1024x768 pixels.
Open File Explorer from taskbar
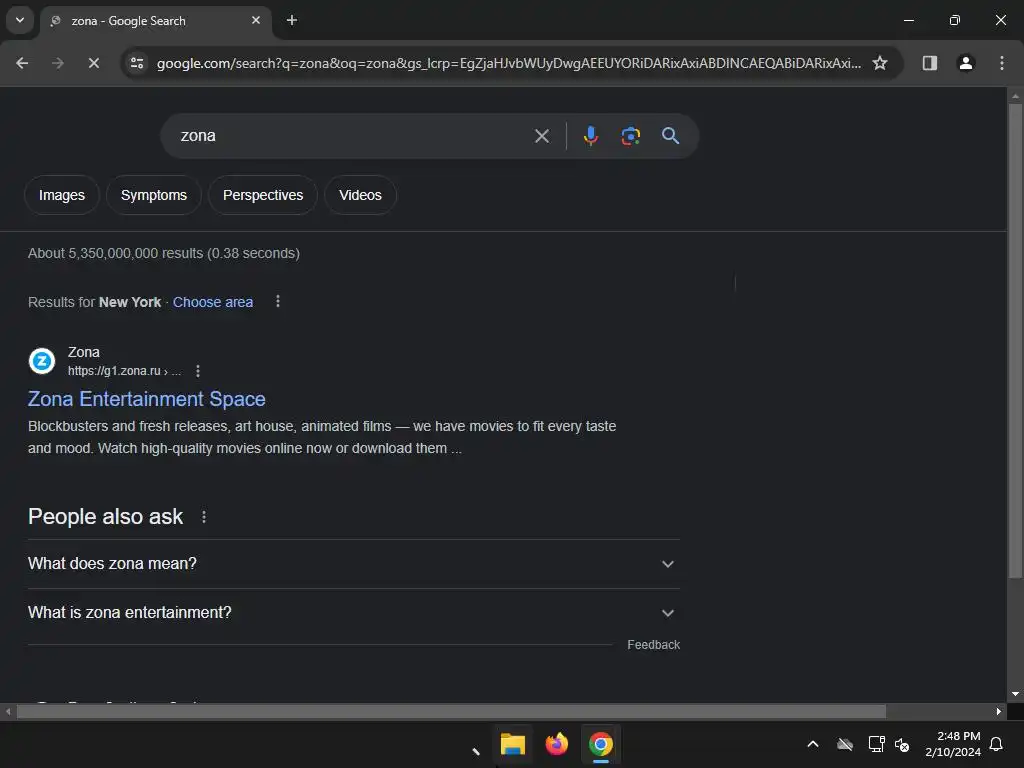point(513,744)
